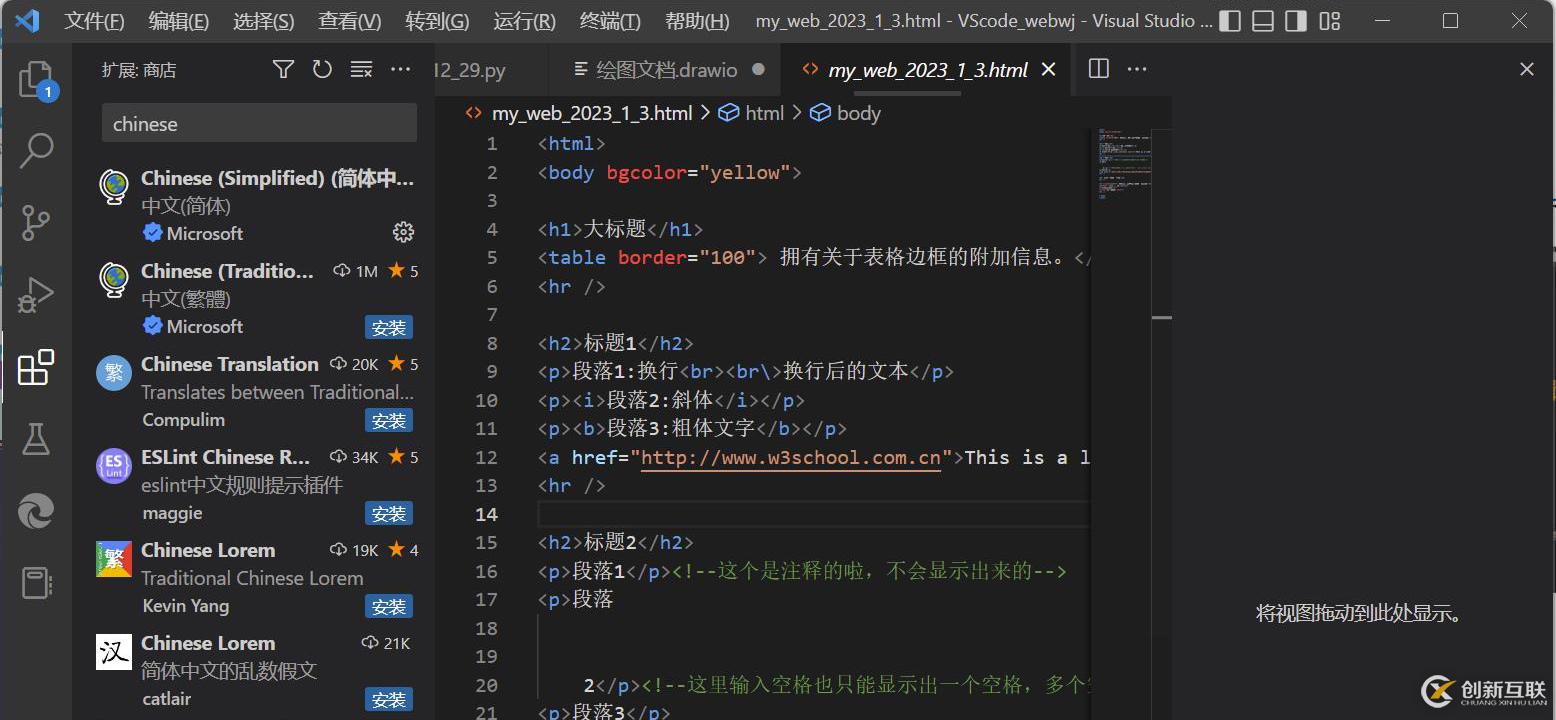Toggle bottom panel layout icon
Viewport: 1556px width, 720px height.
click(1263, 21)
